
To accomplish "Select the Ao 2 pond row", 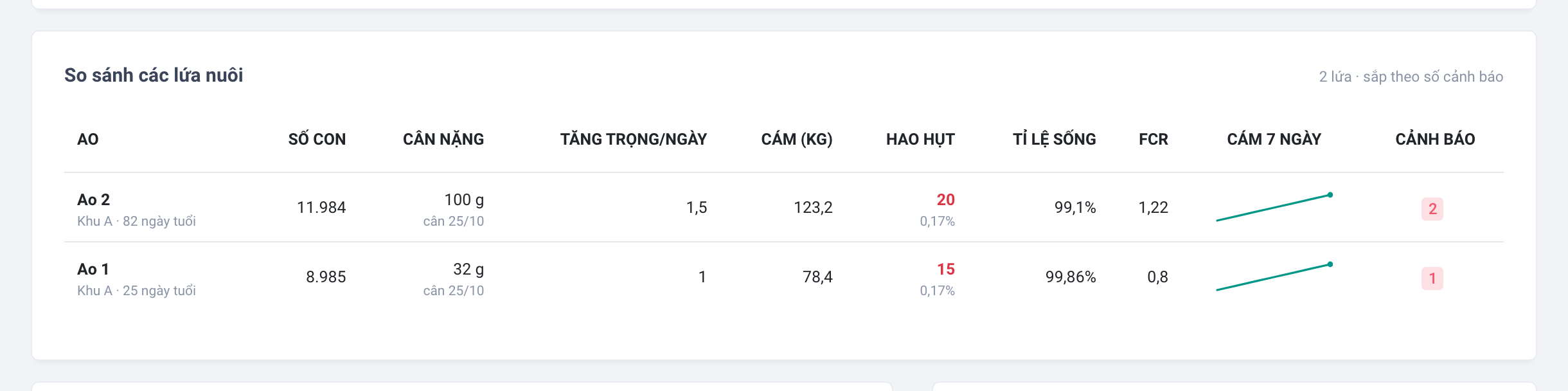I will point(784,208).
